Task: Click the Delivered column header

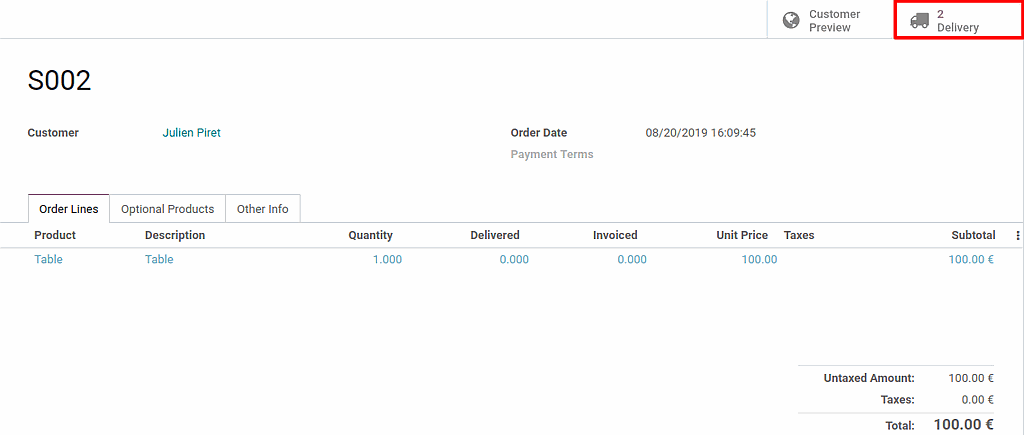Action: pyautogui.click(x=495, y=236)
